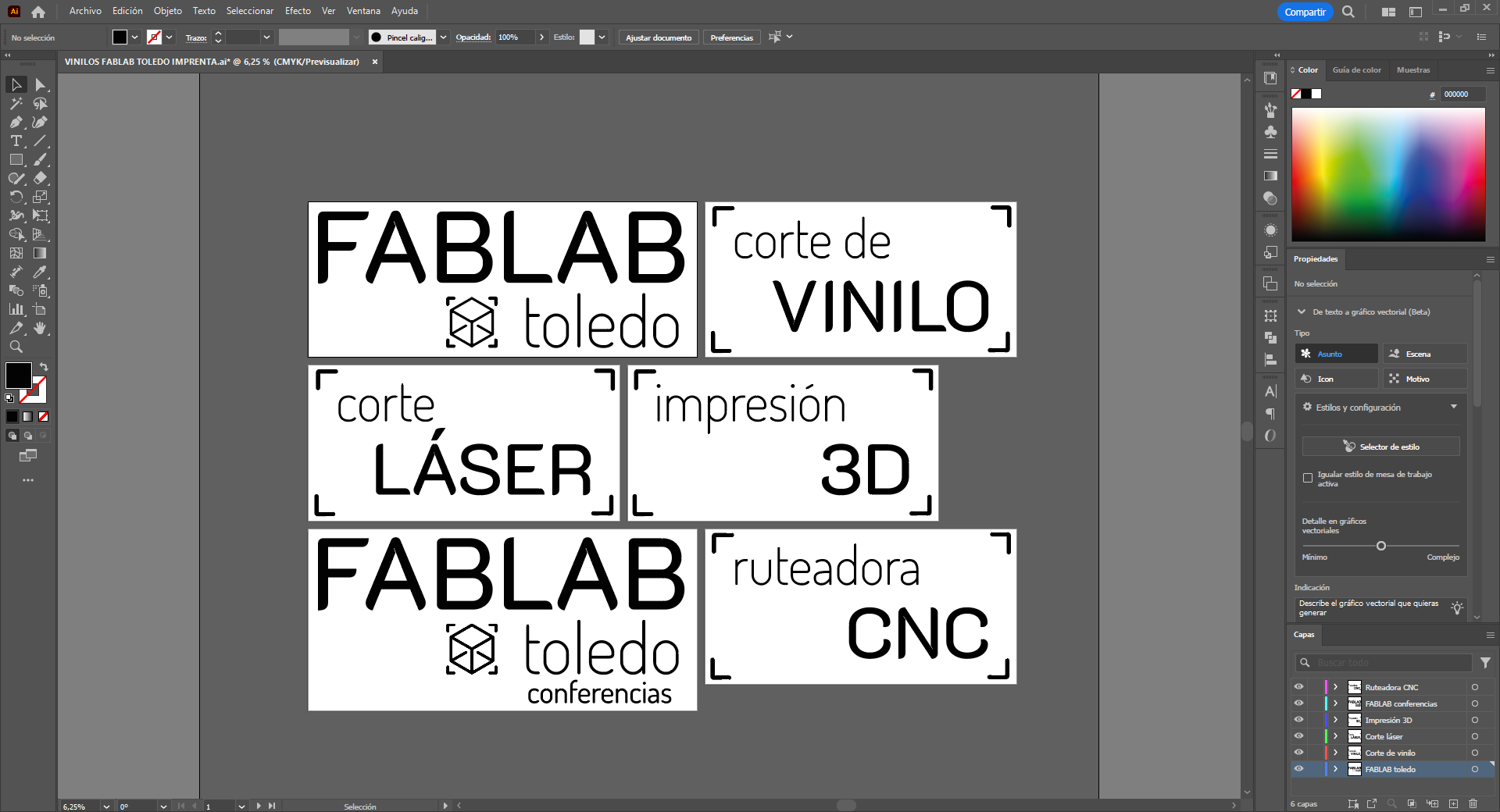Filter layers with the funnel icon
Image resolution: width=1500 pixels, height=812 pixels.
(x=1485, y=662)
